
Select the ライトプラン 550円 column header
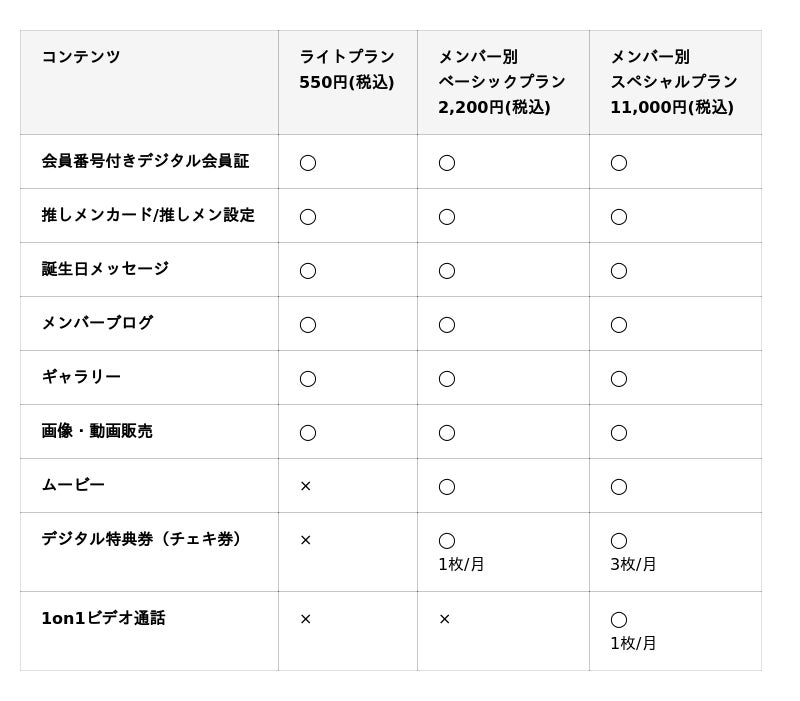coord(347,69)
